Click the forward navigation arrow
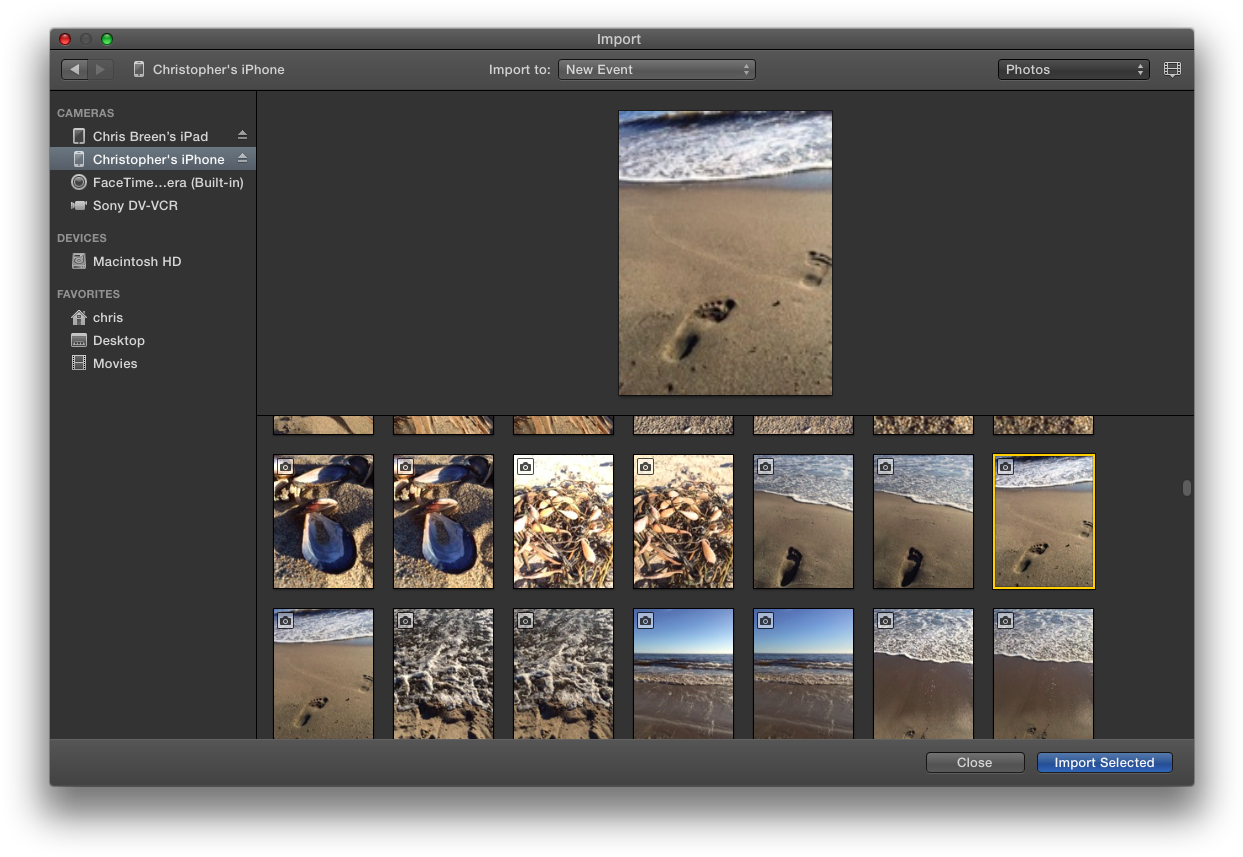 (100, 69)
